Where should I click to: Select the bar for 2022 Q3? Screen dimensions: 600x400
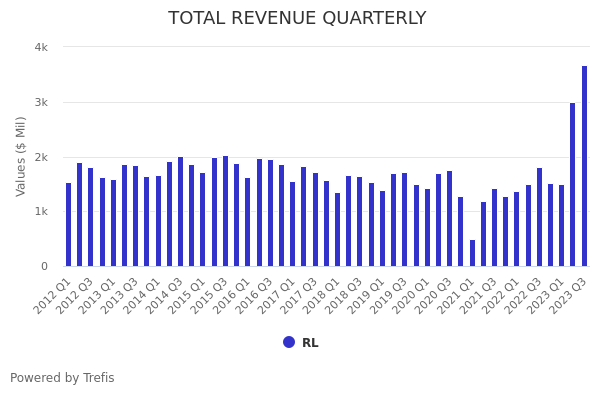point(539,217)
